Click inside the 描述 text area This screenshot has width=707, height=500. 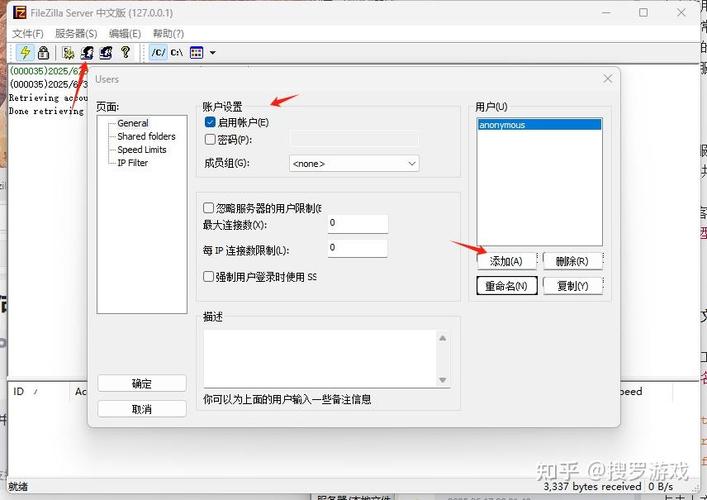click(x=320, y=358)
